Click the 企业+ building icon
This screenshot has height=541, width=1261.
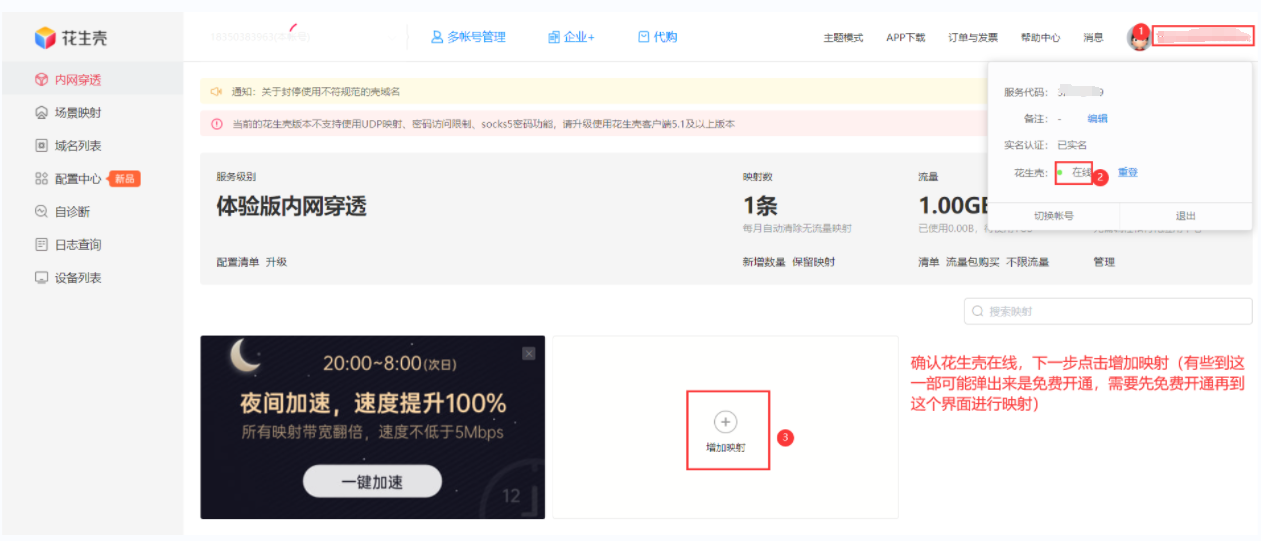tap(554, 37)
